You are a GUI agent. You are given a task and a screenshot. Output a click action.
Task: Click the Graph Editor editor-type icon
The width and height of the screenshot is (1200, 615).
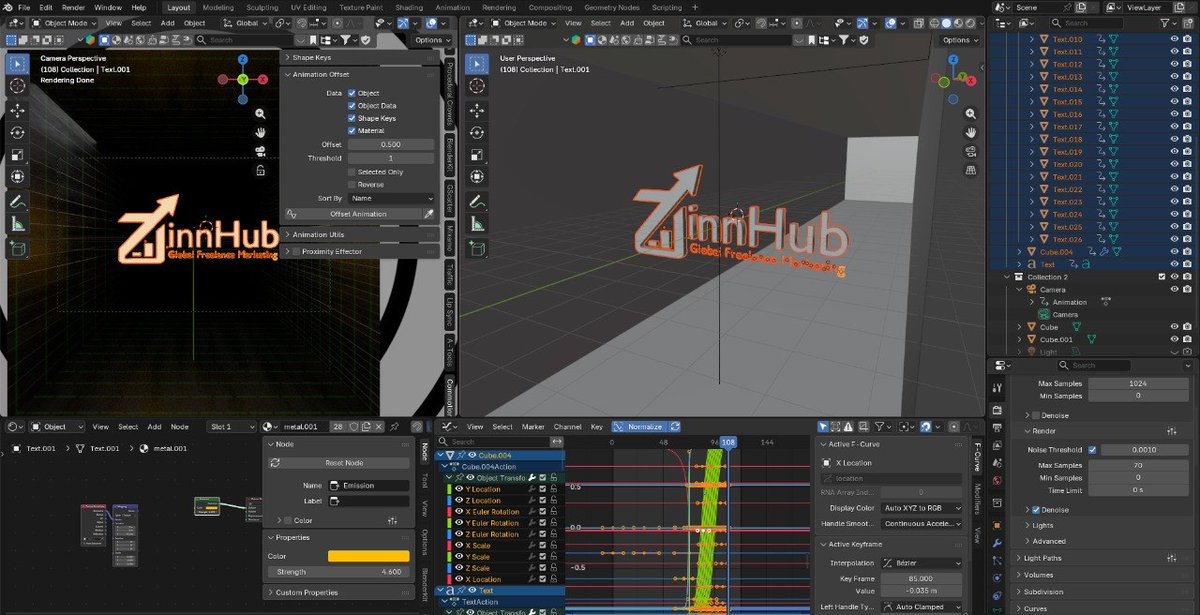click(x=445, y=427)
